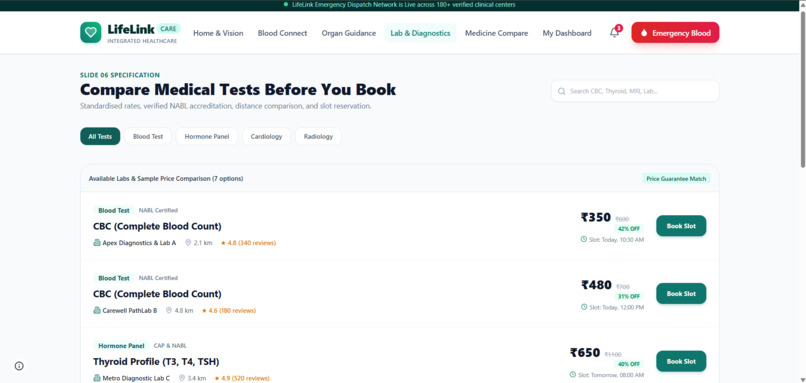Filter by Hormone Panel category
The height and width of the screenshot is (383, 806).
pos(207,136)
